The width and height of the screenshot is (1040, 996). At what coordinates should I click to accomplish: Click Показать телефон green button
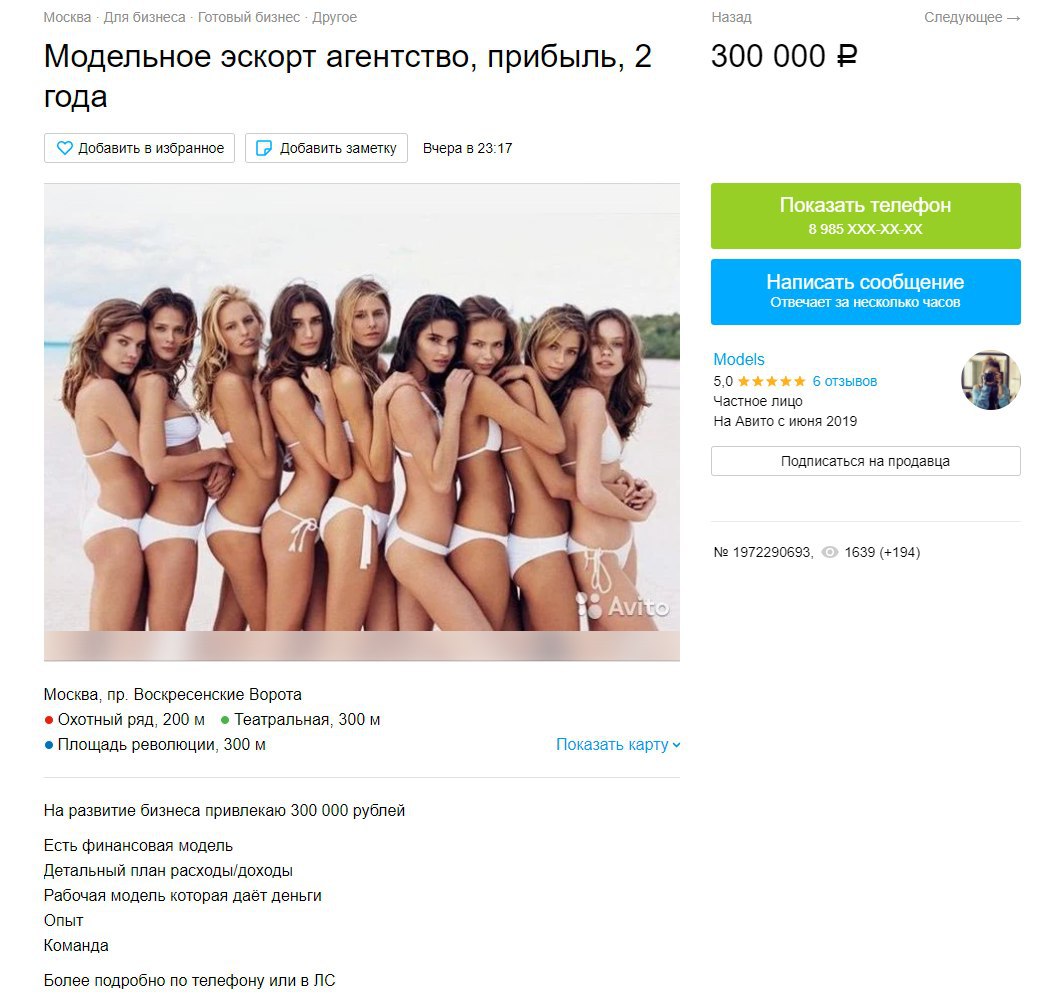coord(866,216)
